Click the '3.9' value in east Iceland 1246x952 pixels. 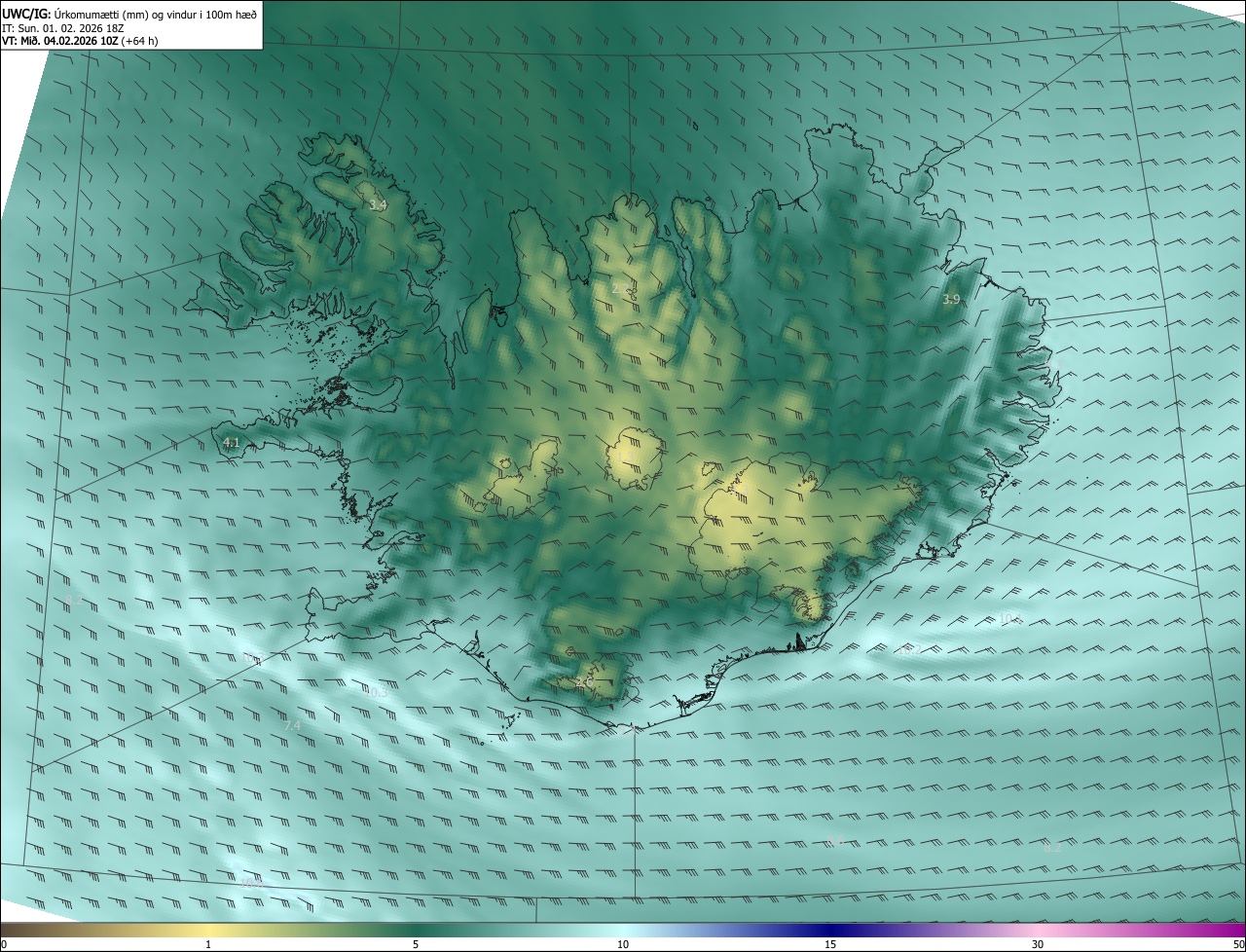pyautogui.click(x=951, y=300)
